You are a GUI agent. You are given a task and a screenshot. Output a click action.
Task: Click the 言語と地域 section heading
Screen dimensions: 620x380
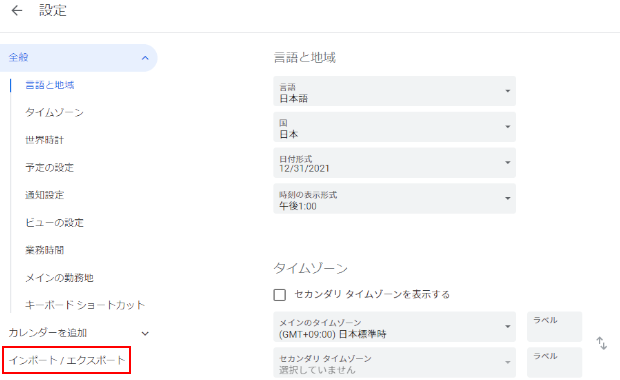tap(305, 58)
